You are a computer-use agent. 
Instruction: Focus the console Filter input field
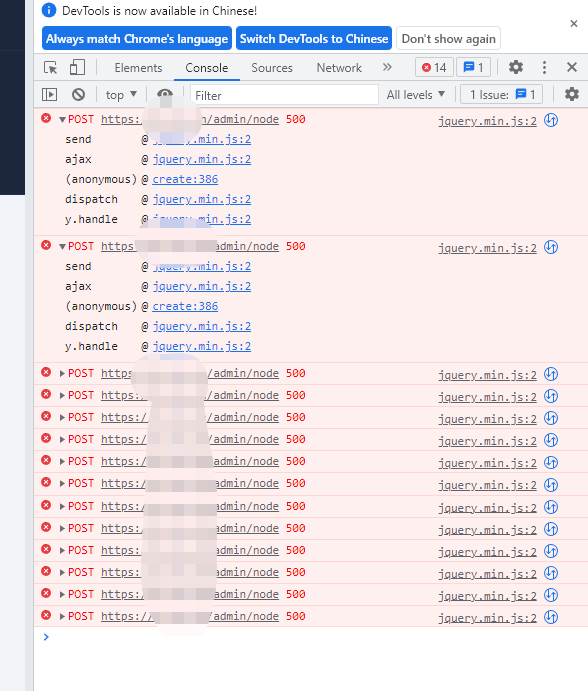point(284,95)
